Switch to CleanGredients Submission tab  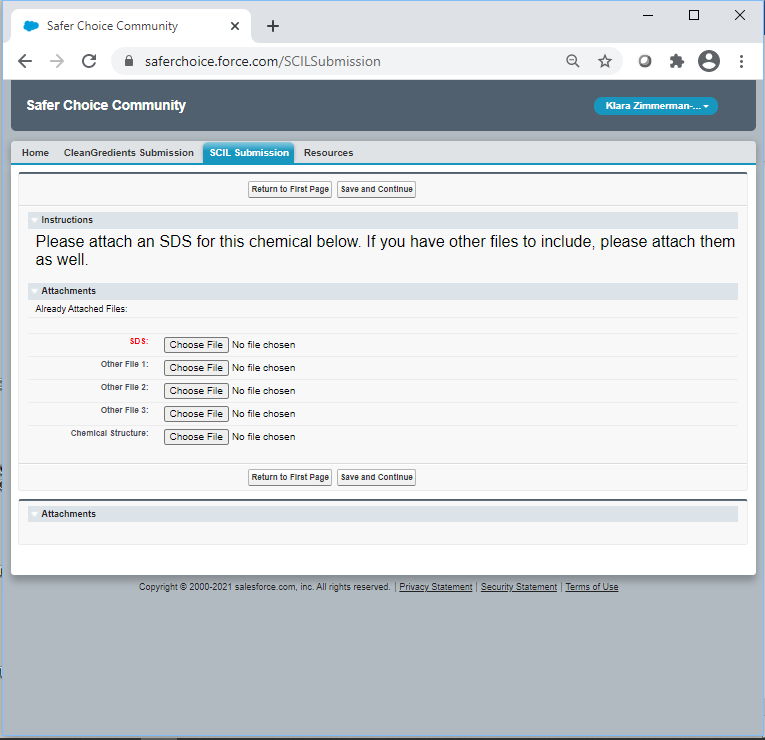[129, 153]
